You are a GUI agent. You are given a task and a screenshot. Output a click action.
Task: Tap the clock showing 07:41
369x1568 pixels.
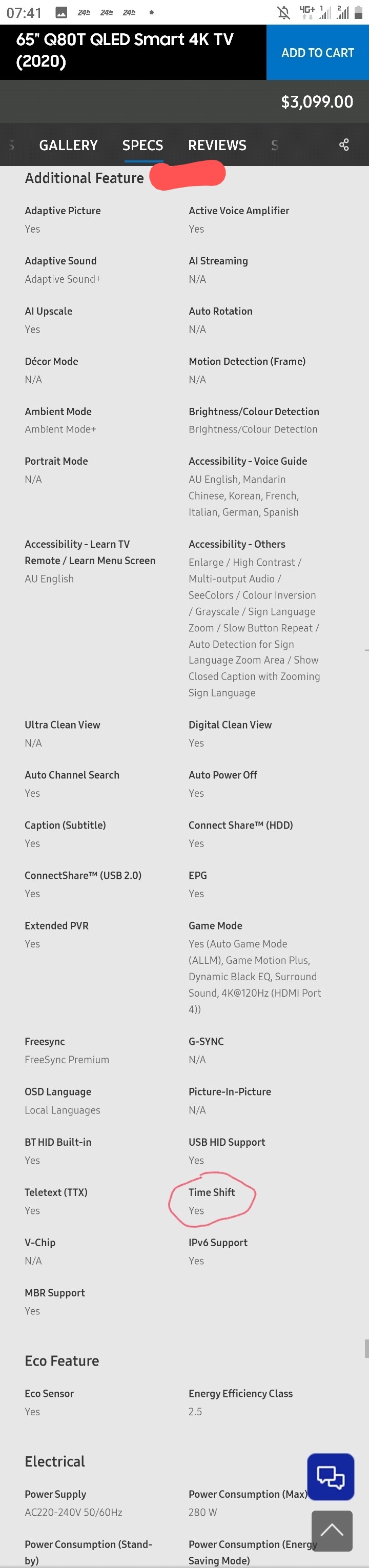click(x=25, y=13)
